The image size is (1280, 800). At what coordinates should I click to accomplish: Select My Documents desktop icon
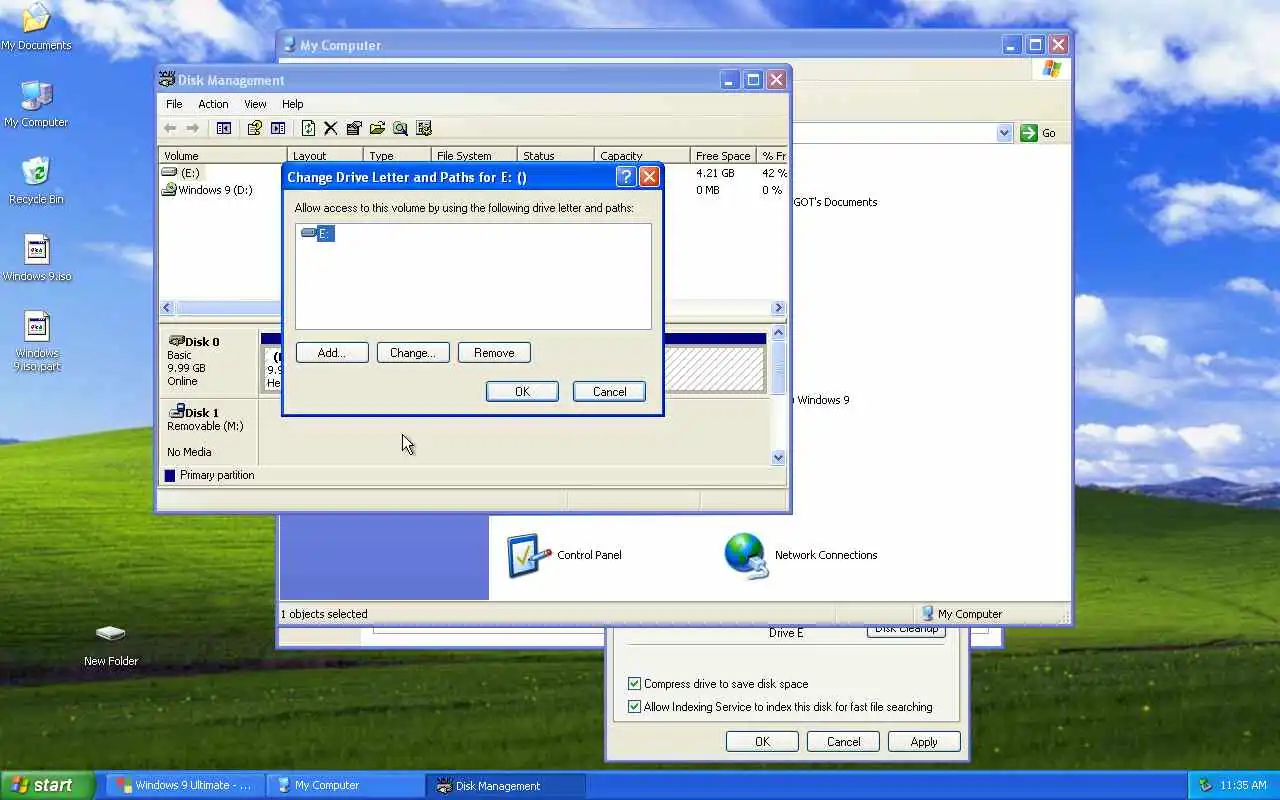(36, 27)
